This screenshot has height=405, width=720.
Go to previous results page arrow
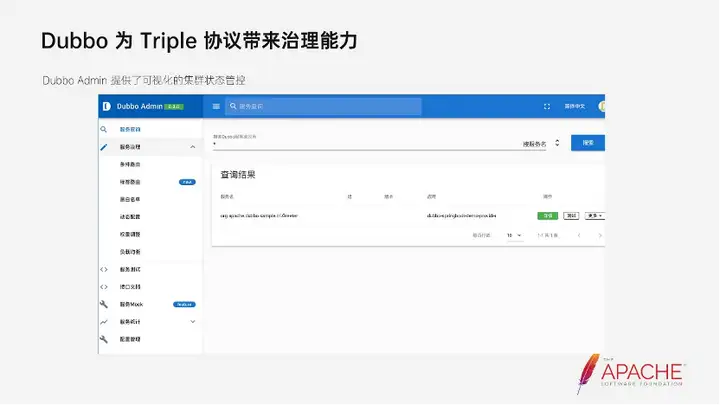[x=579, y=236]
